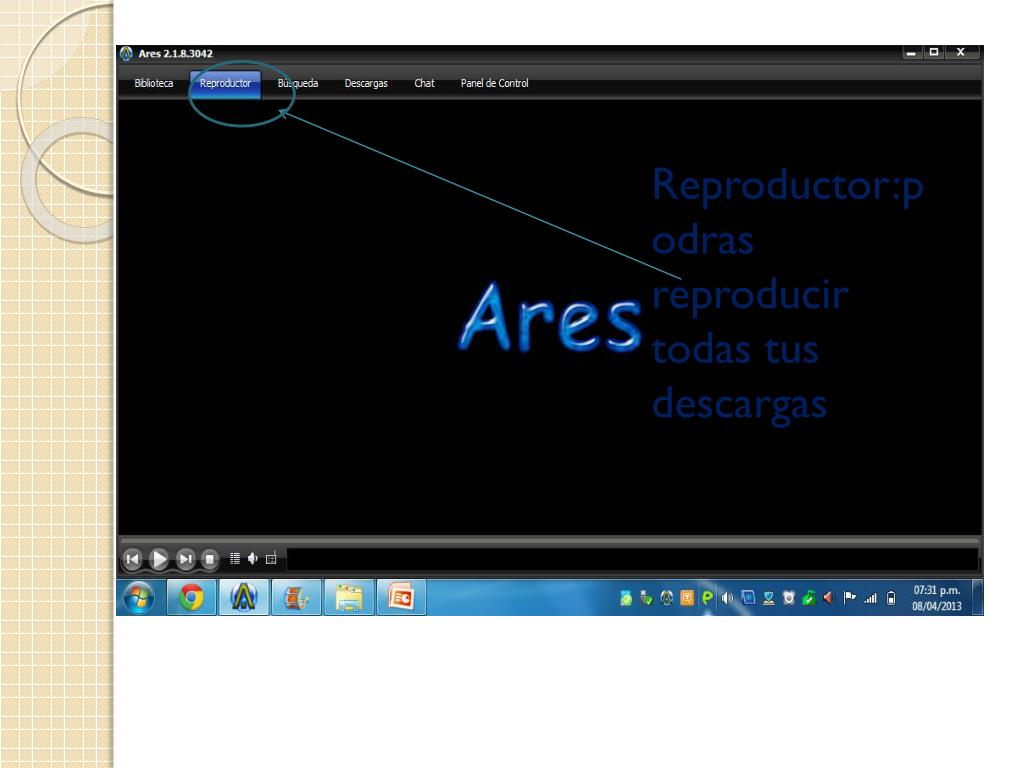Viewport: 1024px width, 768px height.
Task: Minimize the Ares window
Action: (911, 52)
